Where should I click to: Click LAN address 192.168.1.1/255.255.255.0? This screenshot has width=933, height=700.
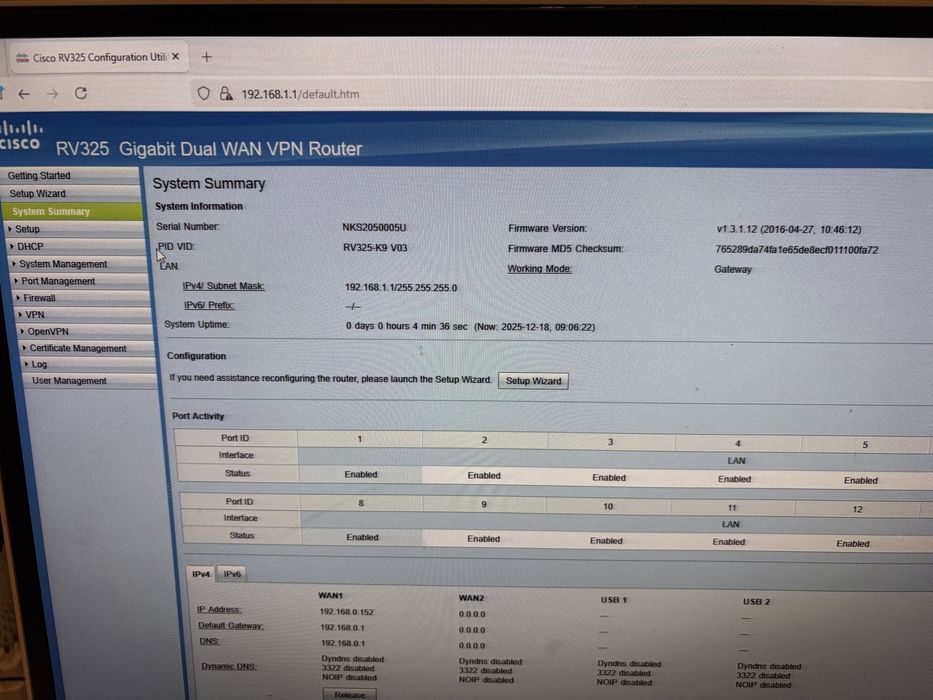(401, 288)
